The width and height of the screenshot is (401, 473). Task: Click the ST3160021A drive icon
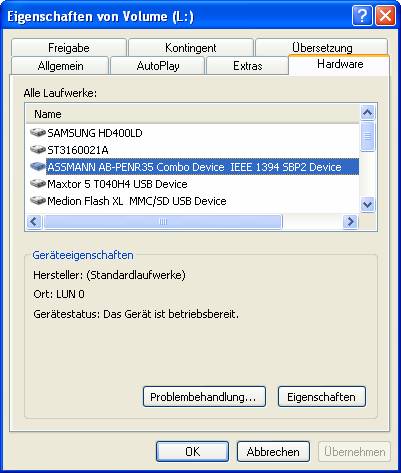[38, 150]
